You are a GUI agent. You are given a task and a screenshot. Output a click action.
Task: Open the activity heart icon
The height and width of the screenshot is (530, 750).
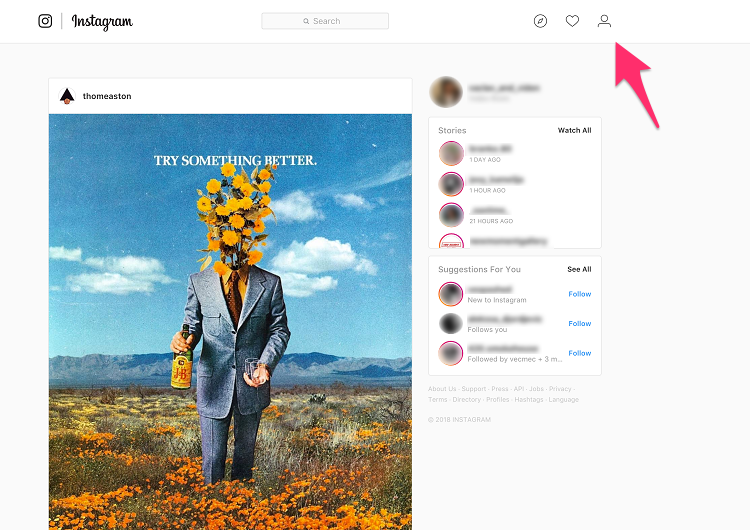(x=572, y=21)
